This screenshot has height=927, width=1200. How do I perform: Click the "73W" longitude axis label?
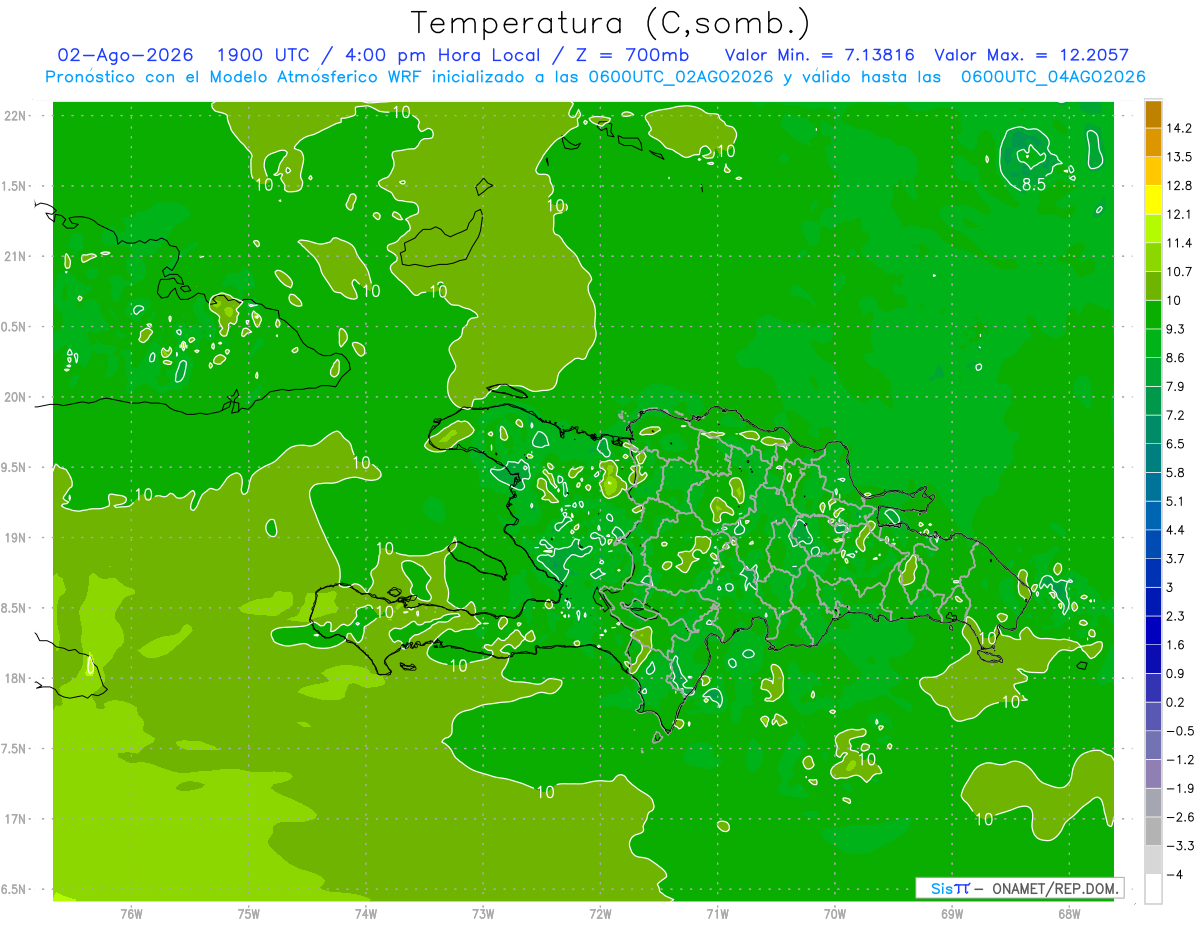pos(483,914)
